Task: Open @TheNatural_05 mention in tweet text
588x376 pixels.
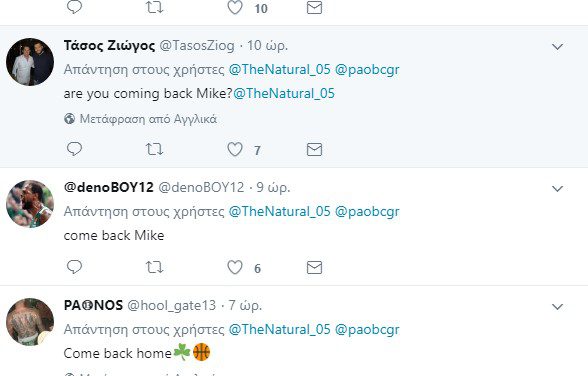Action: click(x=284, y=93)
